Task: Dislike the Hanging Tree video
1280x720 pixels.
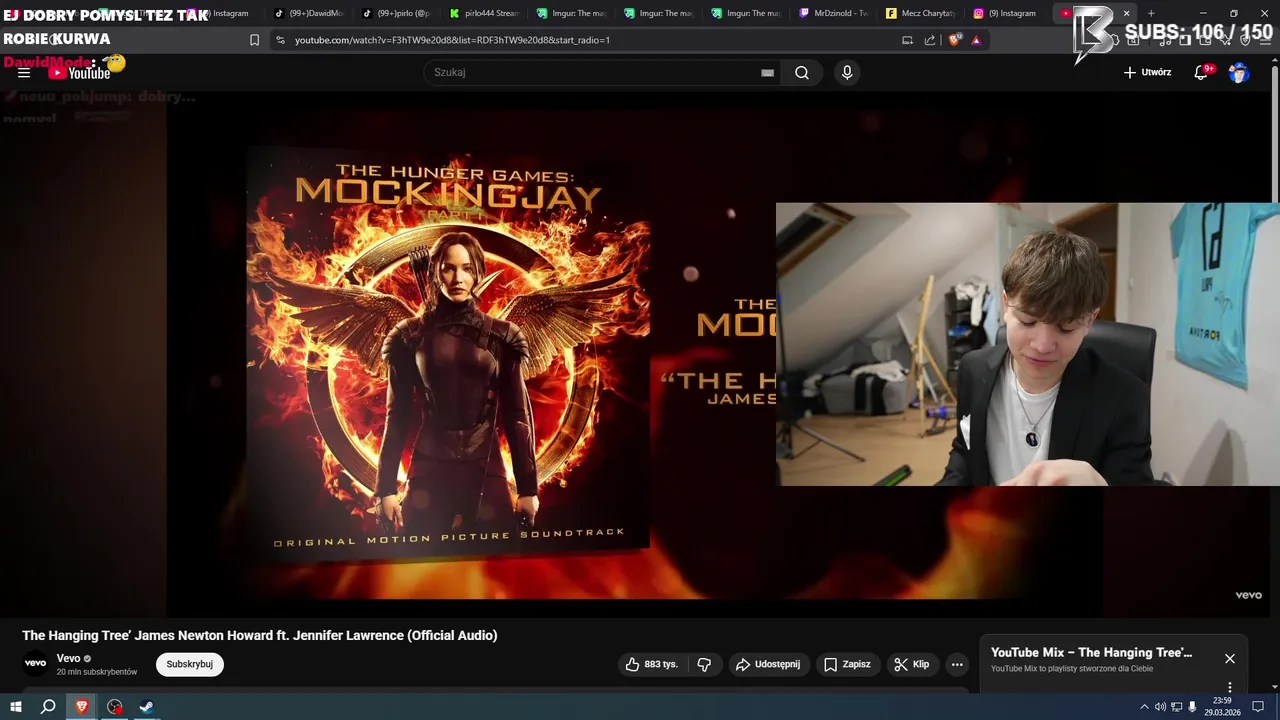Action: 704,664
